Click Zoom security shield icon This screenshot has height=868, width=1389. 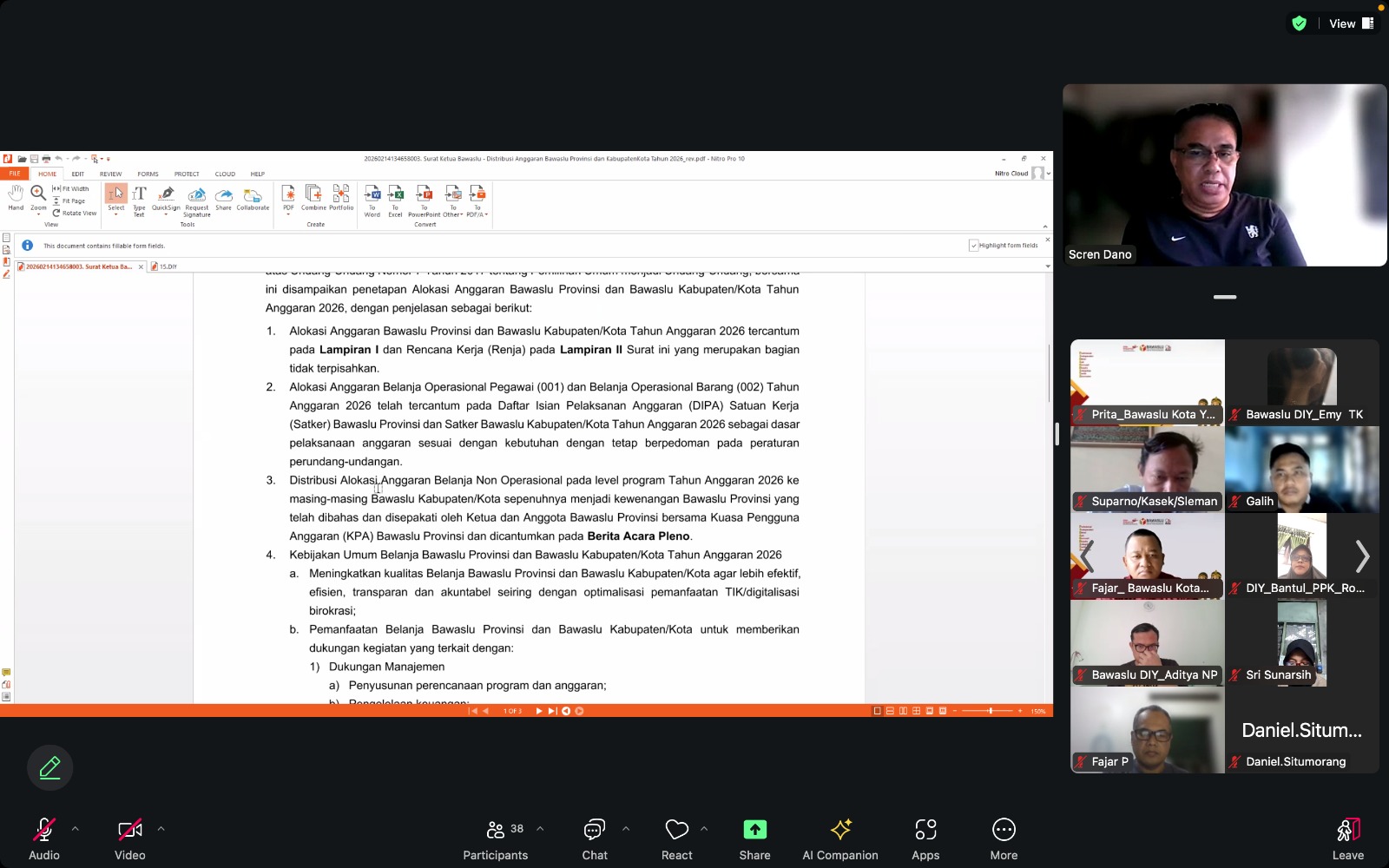click(x=1299, y=23)
